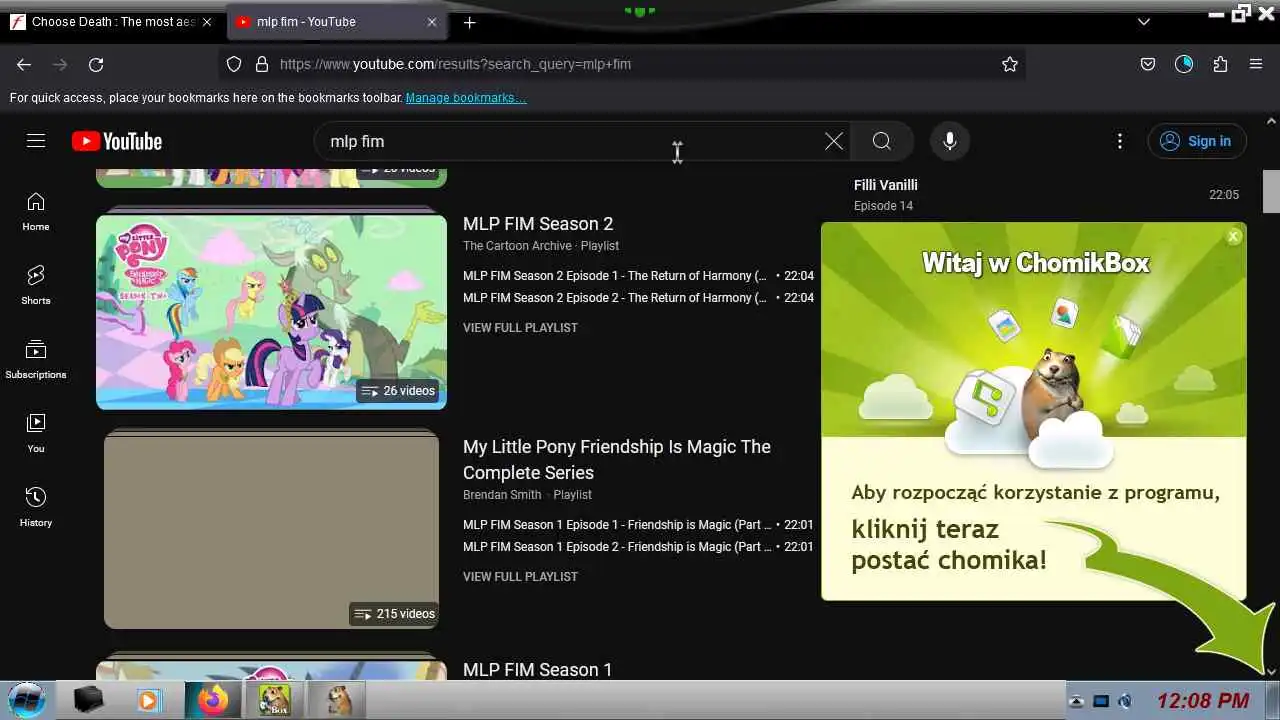Click the Sign in button
The width and height of the screenshot is (1280, 720).
click(x=1197, y=141)
